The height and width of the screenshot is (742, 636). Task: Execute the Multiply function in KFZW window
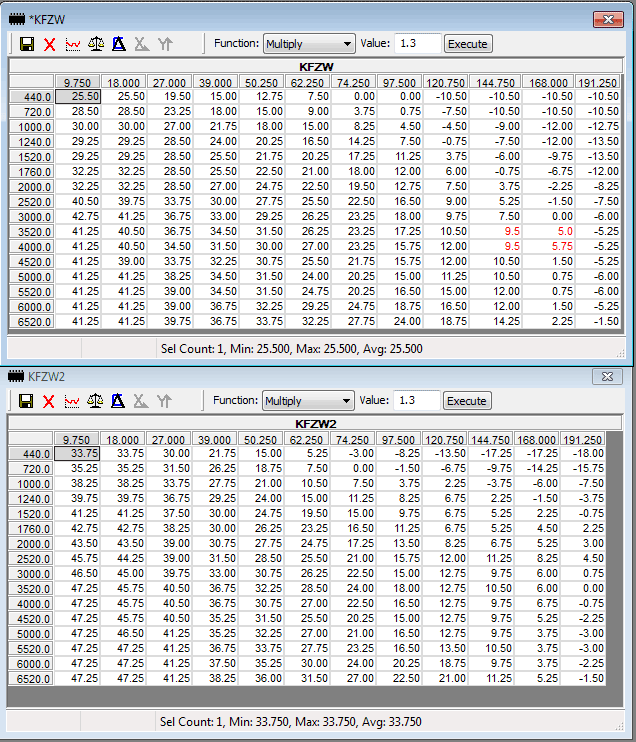468,44
